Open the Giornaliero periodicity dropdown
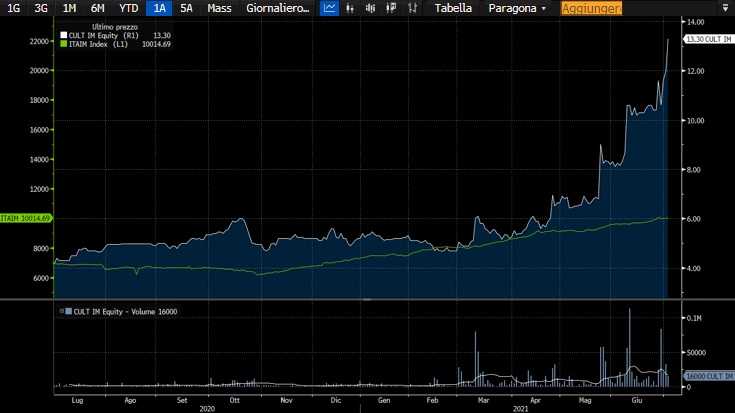This screenshot has height=413, width=735. point(277,8)
